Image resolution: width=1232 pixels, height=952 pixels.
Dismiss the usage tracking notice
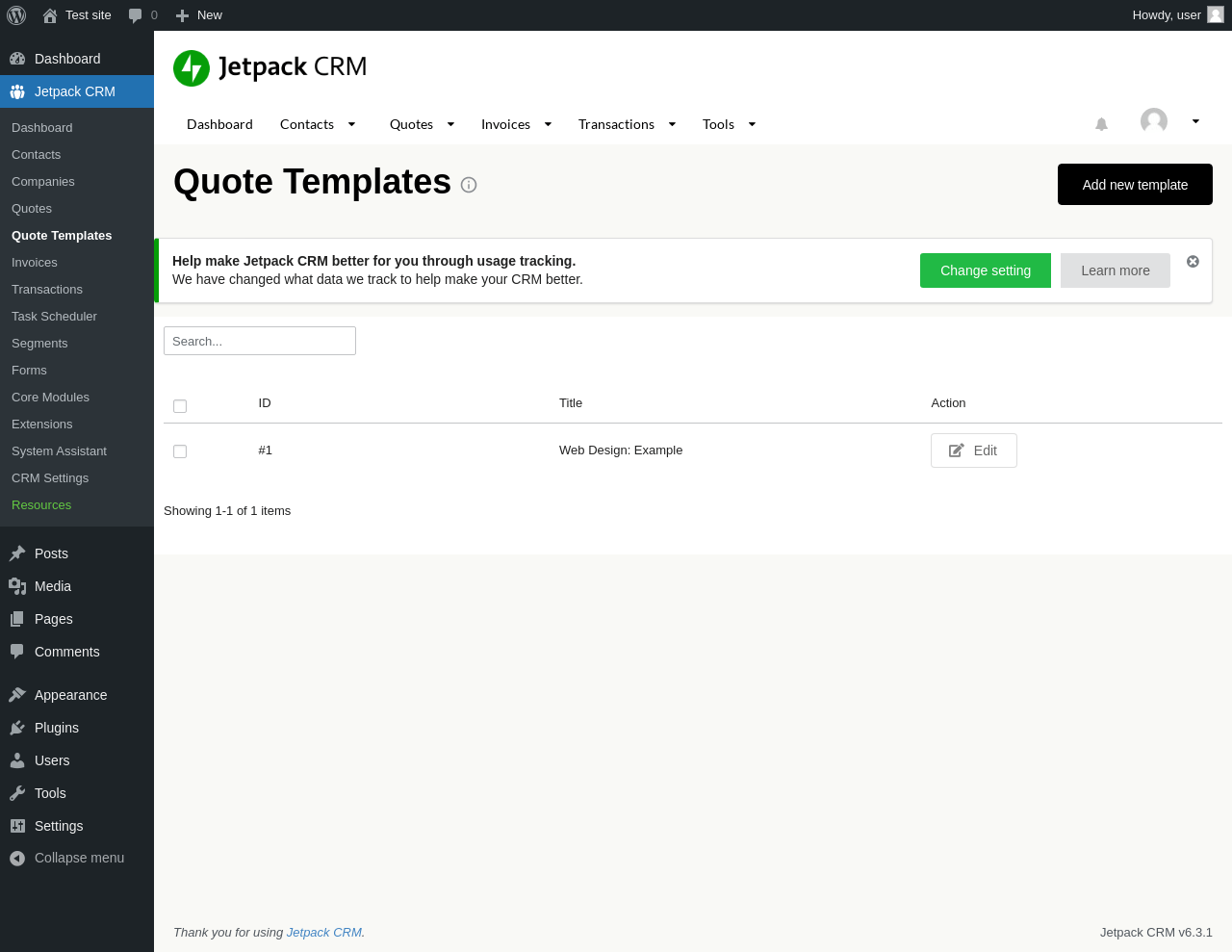click(1193, 262)
